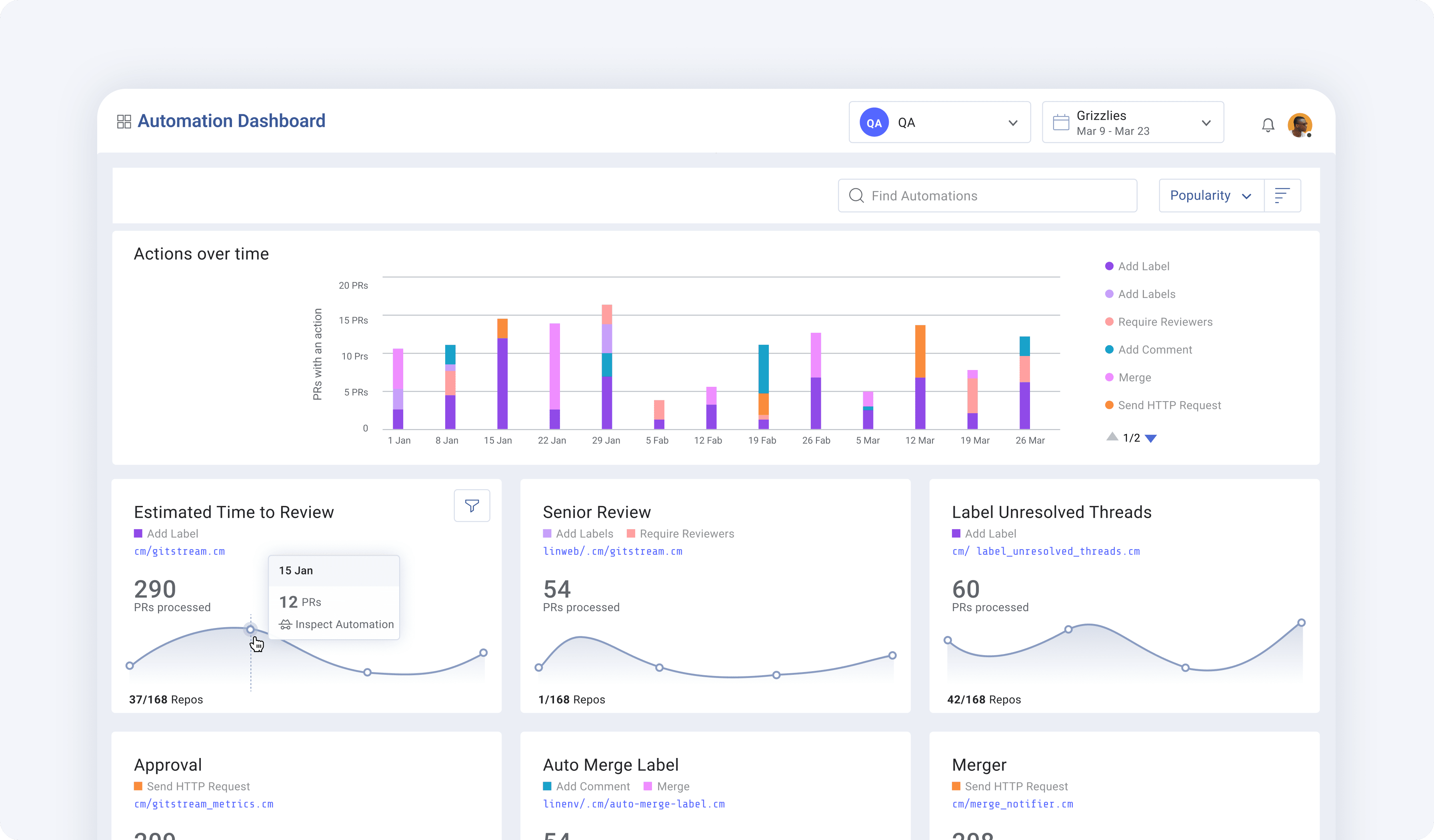Image resolution: width=1434 pixels, height=840 pixels.
Task: Open the Senior Review card title
Action: pos(596,512)
